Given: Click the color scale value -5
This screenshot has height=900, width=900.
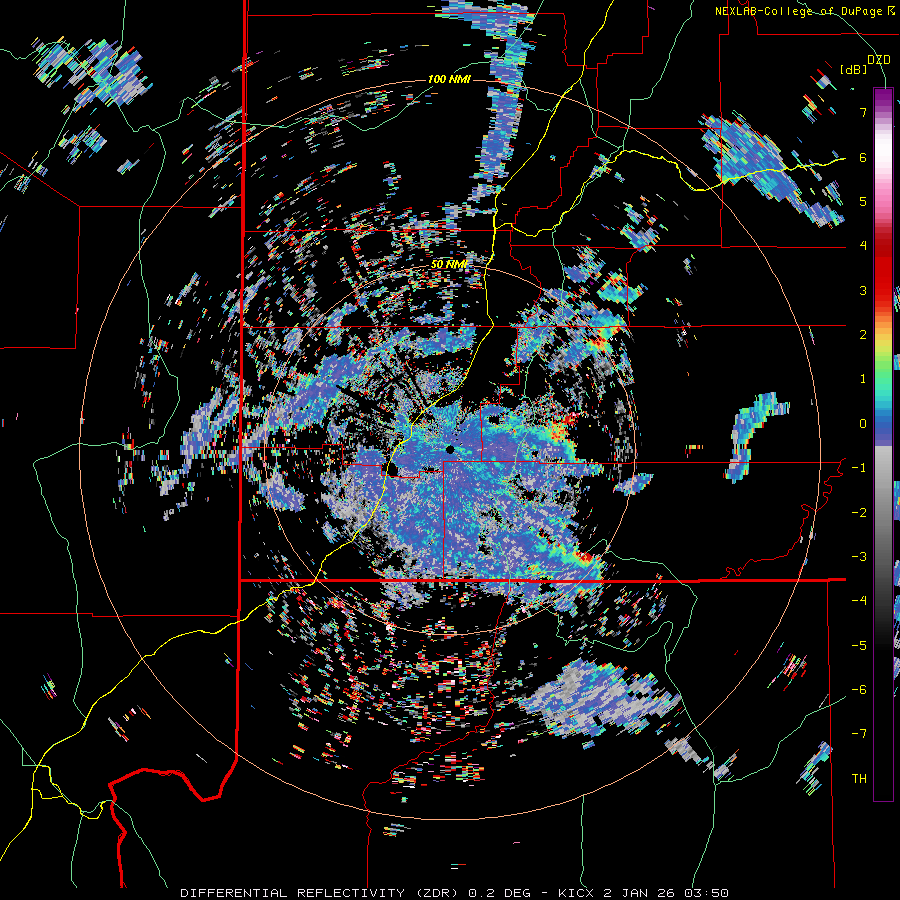Looking at the screenshot, I should pos(859,645).
